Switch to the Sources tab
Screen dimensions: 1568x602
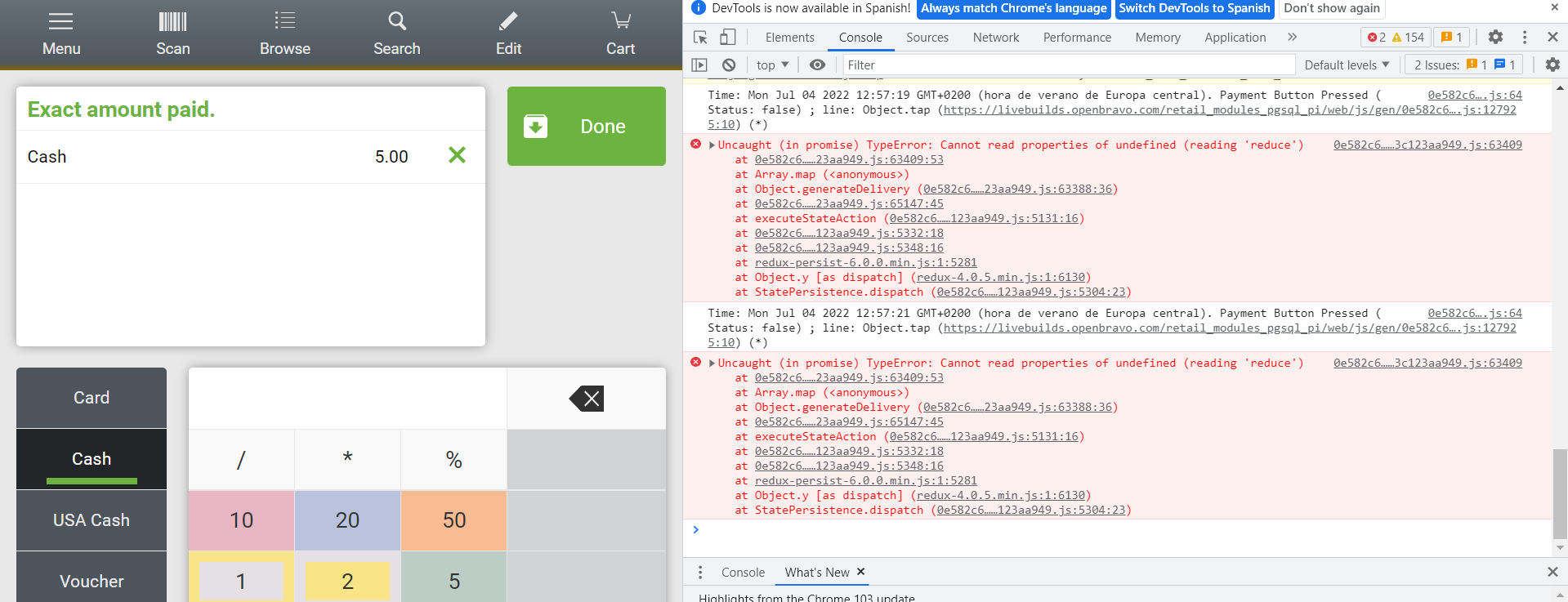tap(927, 38)
